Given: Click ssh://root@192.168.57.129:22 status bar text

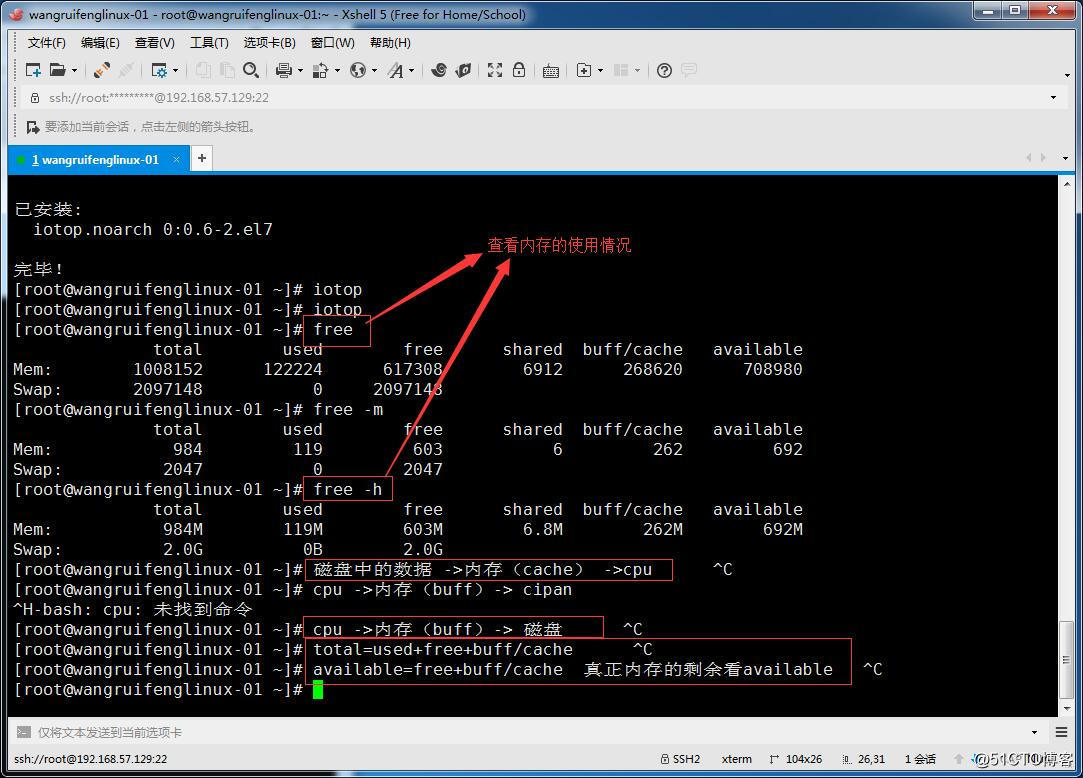Looking at the screenshot, I should [x=90, y=759].
